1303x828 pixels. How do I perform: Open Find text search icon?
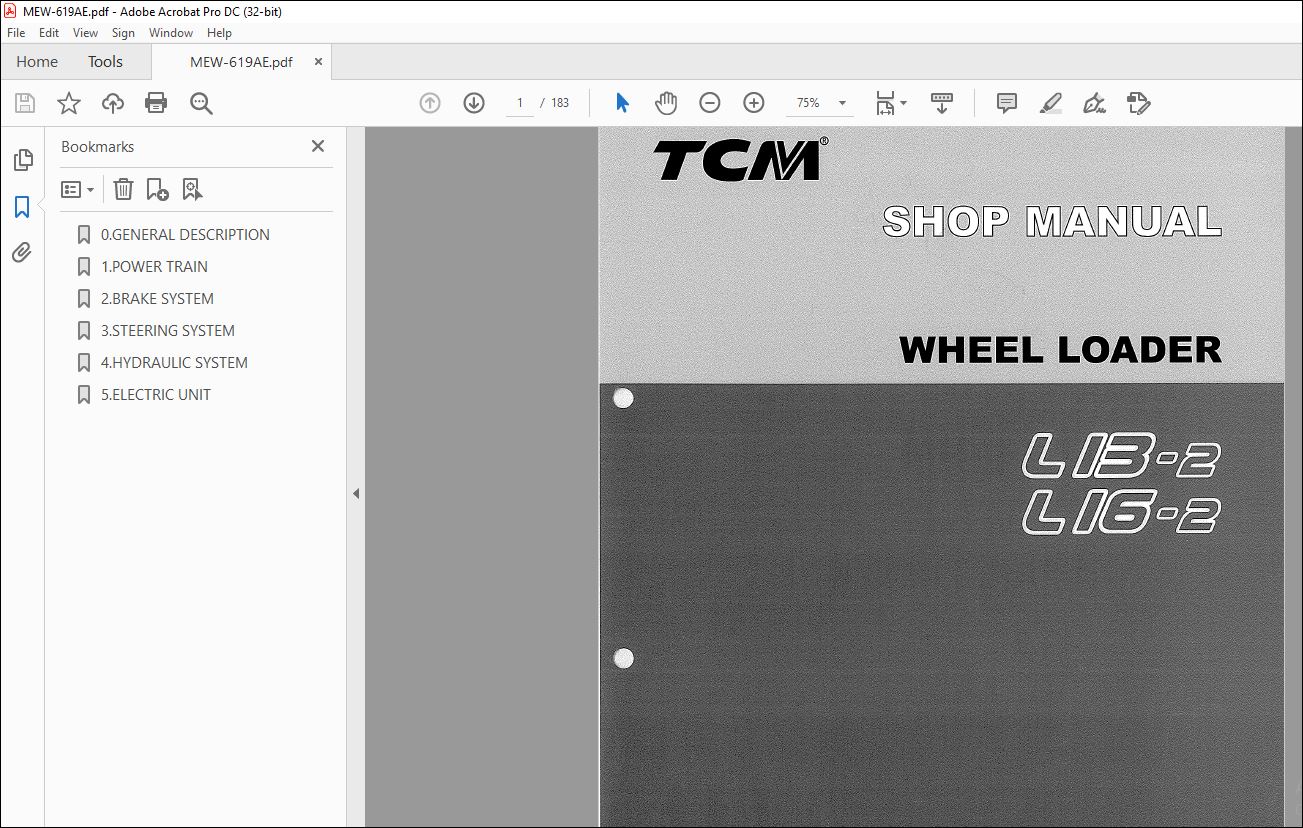click(201, 103)
